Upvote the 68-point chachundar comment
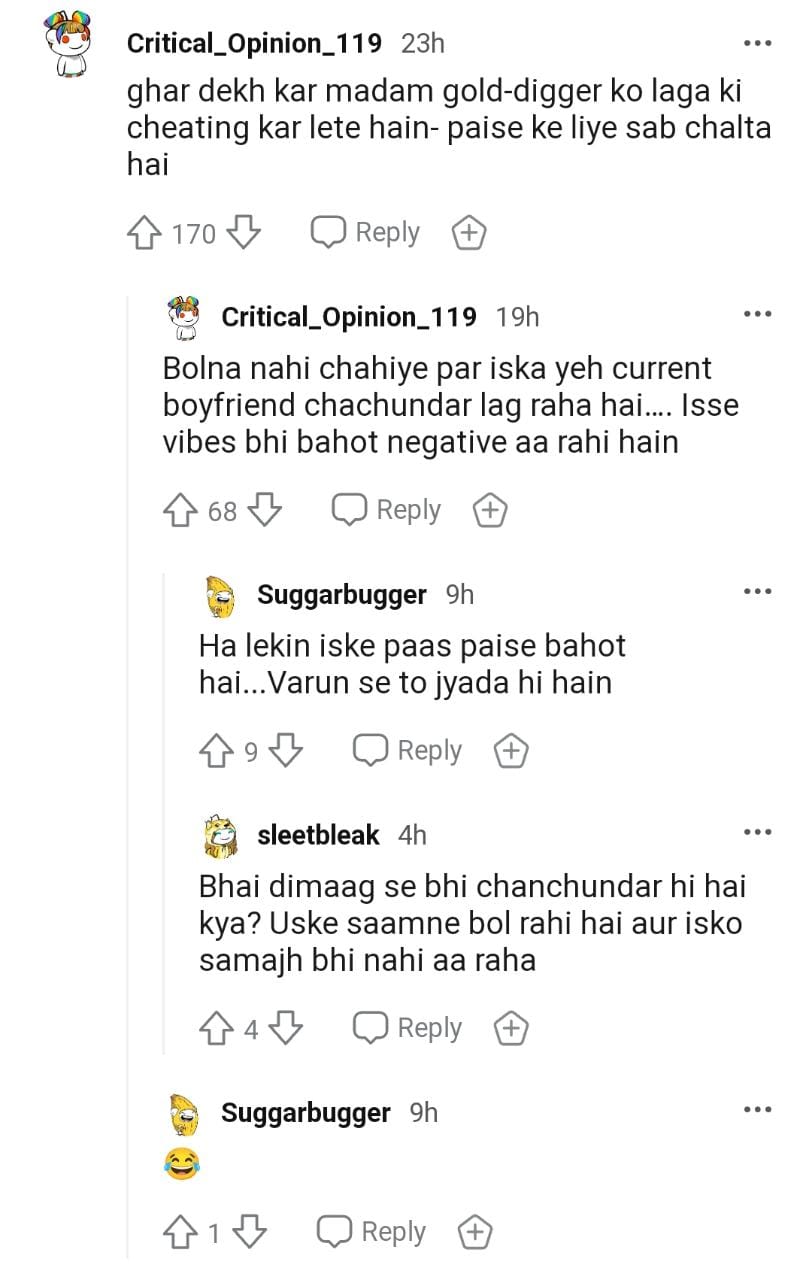Viewport: 812px width, 1280px height. [x=180, y=511]
